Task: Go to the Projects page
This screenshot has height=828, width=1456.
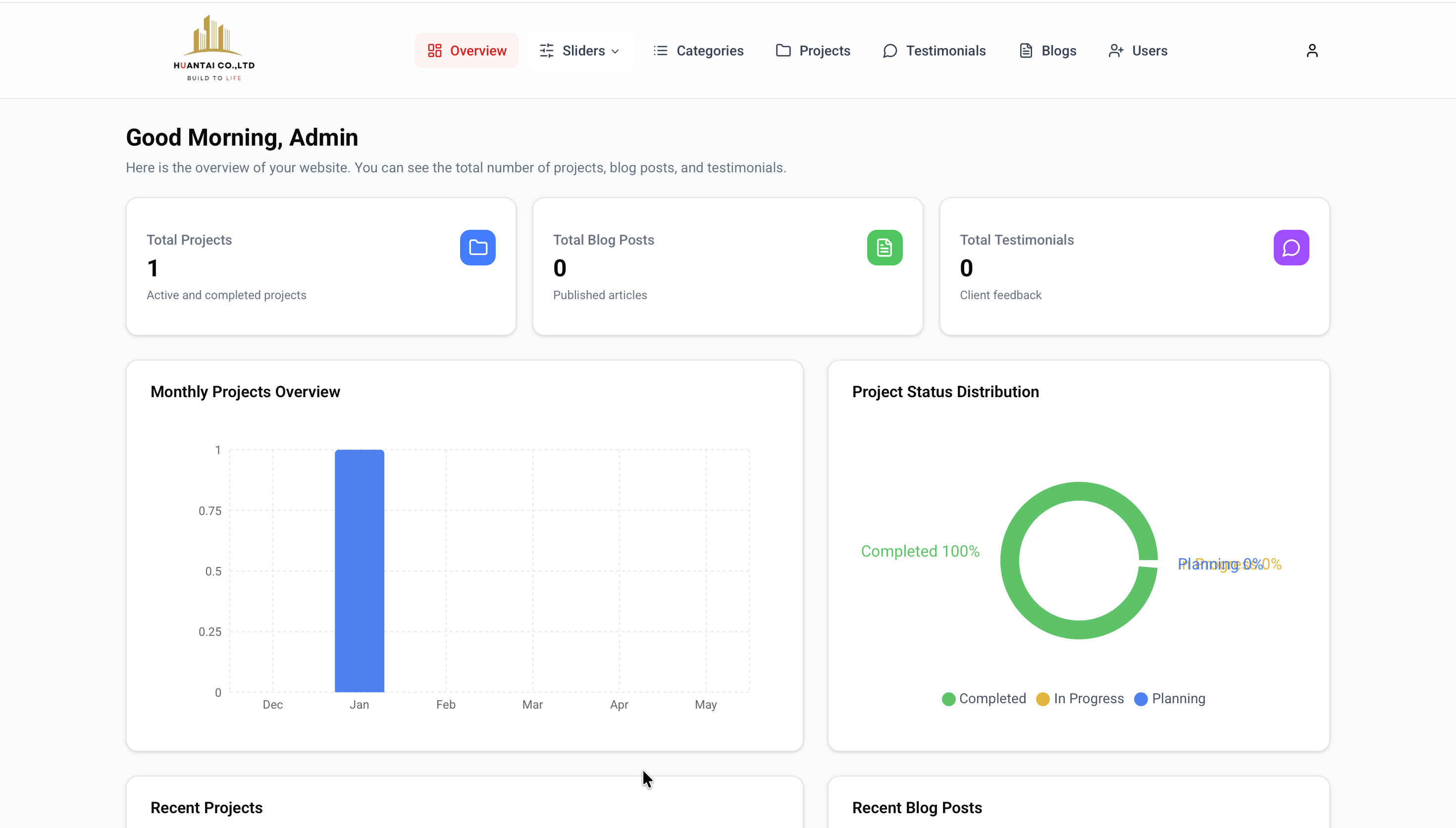Action: click(x=813, y=51)
